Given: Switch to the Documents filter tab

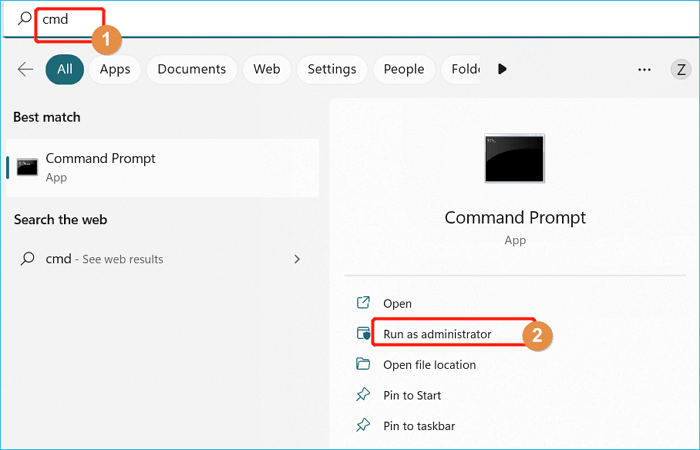Looking at the screenshot, I should (192, 69).
